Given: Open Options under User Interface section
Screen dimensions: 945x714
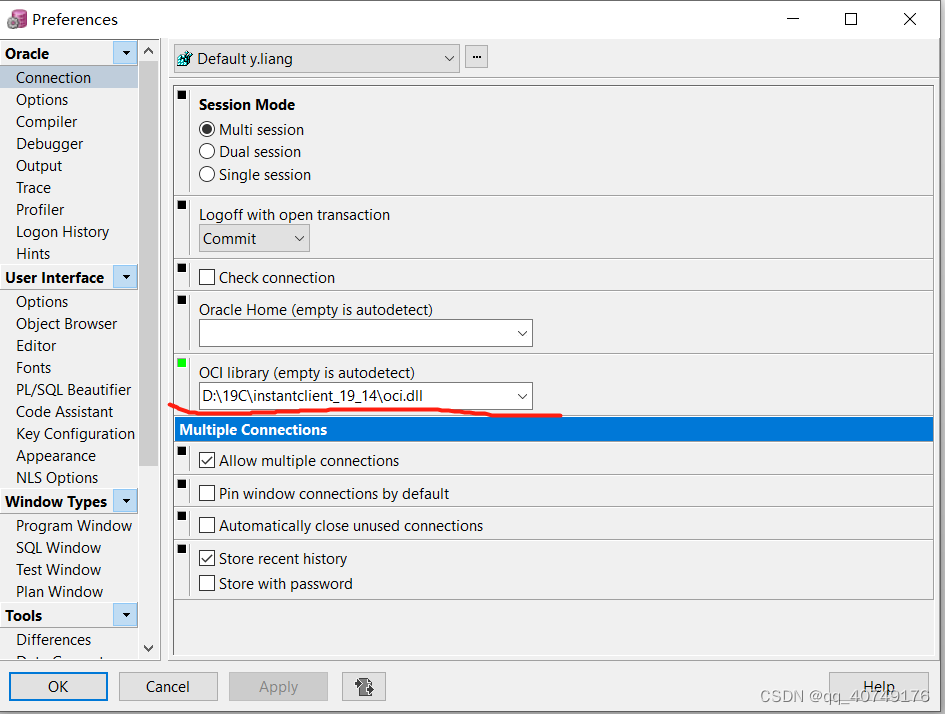Looking at the screenshot, I should 42,301.
